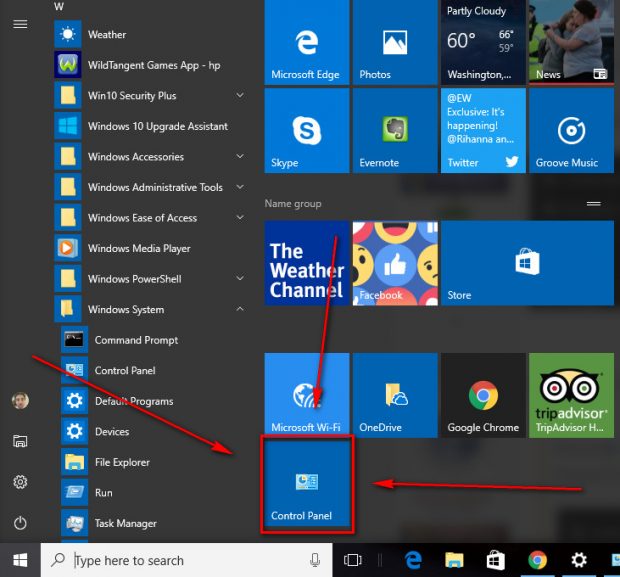Launch Command Prompt icon

coord(74,340)
